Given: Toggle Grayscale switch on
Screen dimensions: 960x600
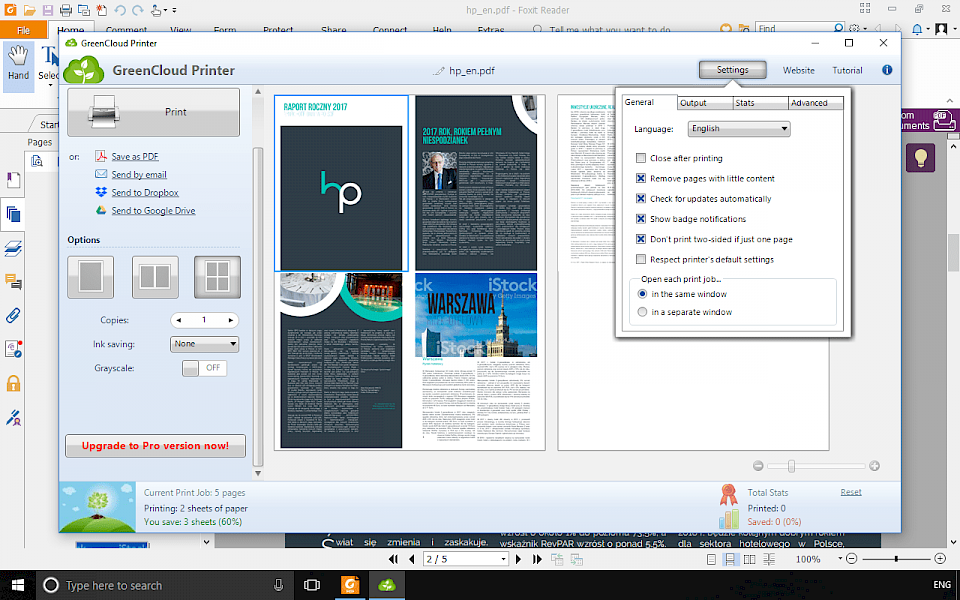Looking at the screenshot, I should coord(204,368).
